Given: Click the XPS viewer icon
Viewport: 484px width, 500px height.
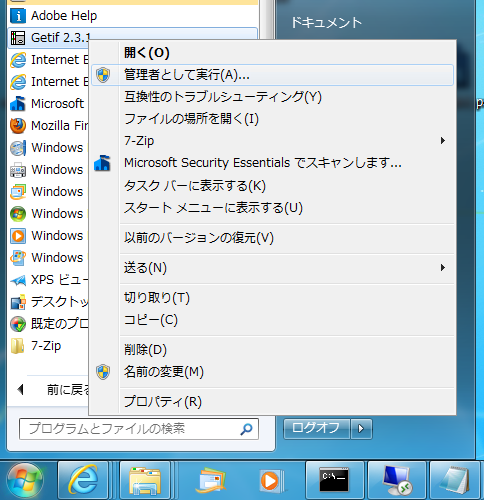Looking at the screenshot, I should tap(18, 280).
